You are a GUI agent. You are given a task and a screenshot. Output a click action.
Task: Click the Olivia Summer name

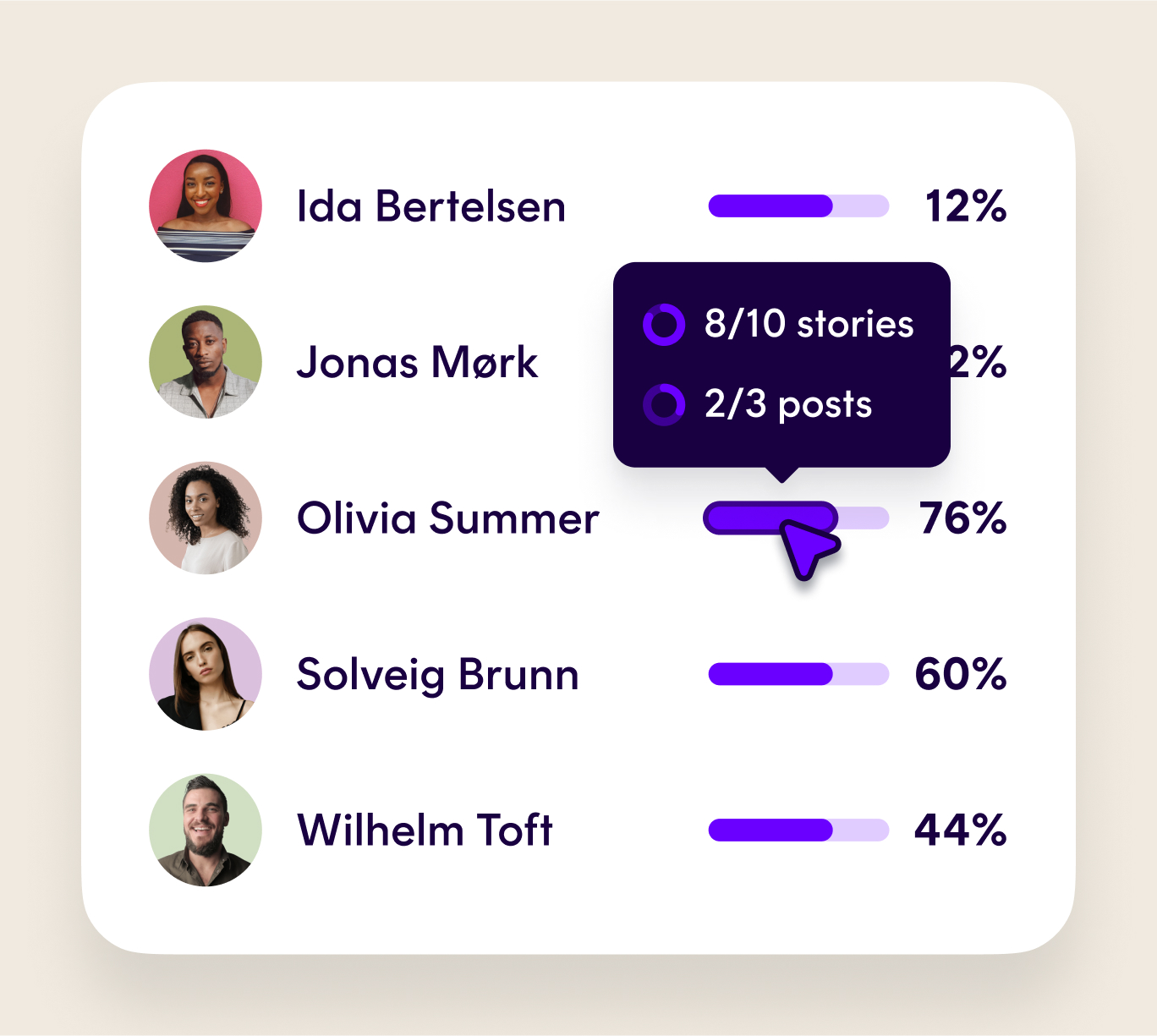[448, 518]
